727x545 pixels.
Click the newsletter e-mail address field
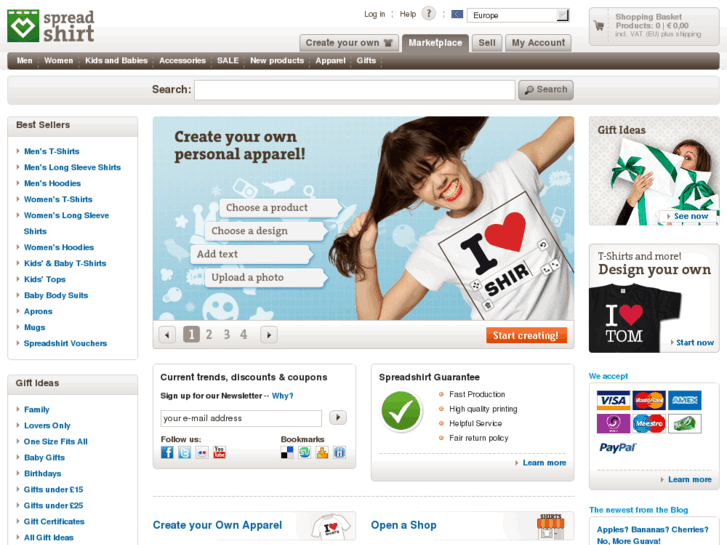click(241, 418)
